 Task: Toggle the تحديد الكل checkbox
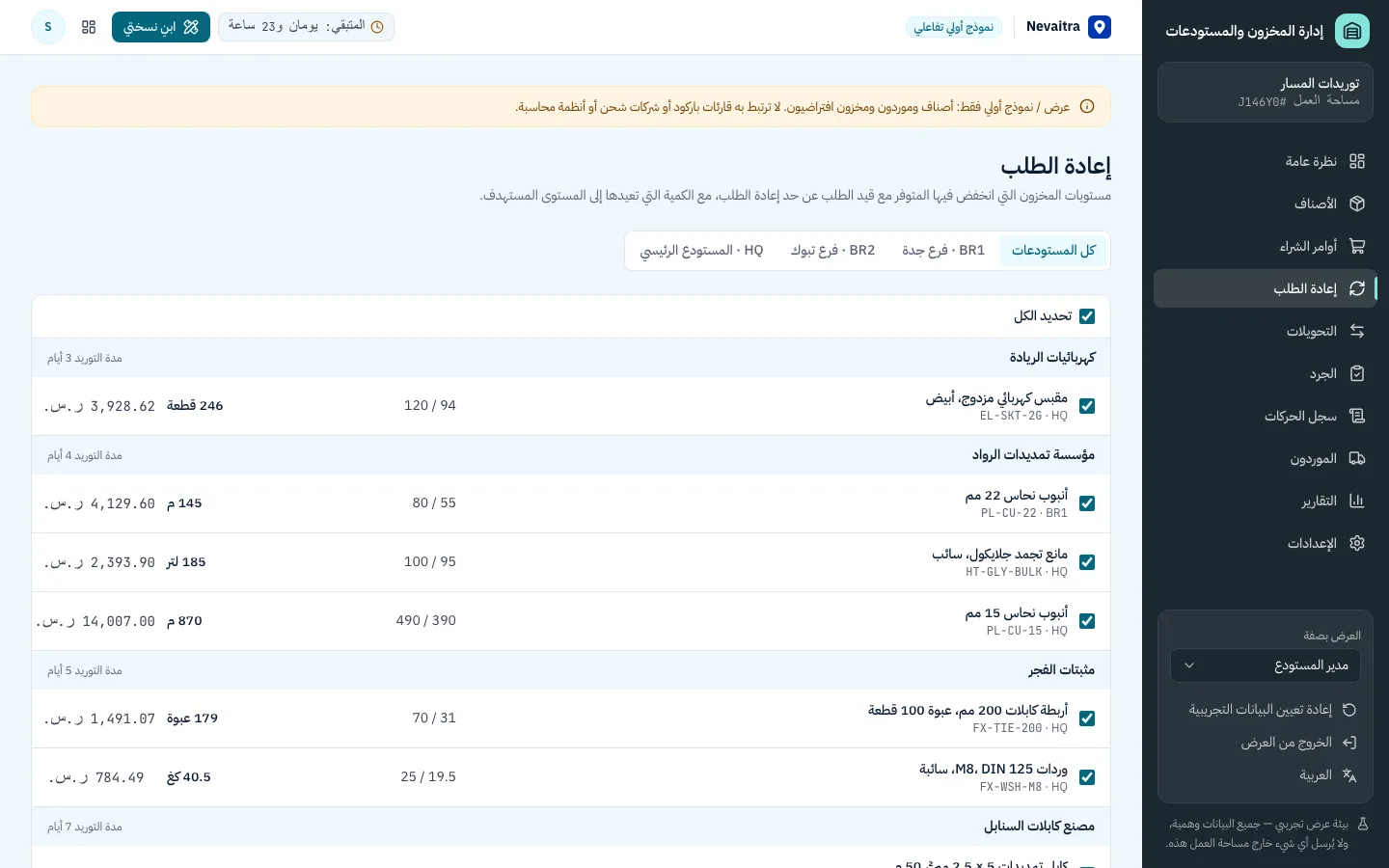[1087, 316]
